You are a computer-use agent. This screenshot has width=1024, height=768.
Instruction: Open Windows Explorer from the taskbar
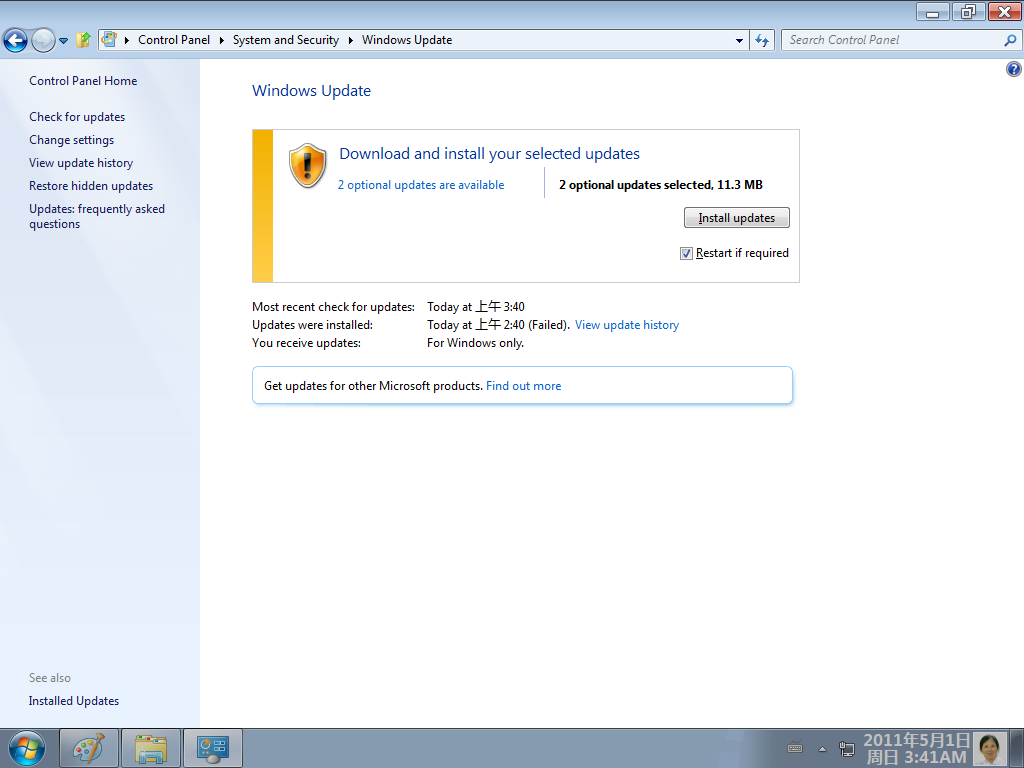point(151,748)
